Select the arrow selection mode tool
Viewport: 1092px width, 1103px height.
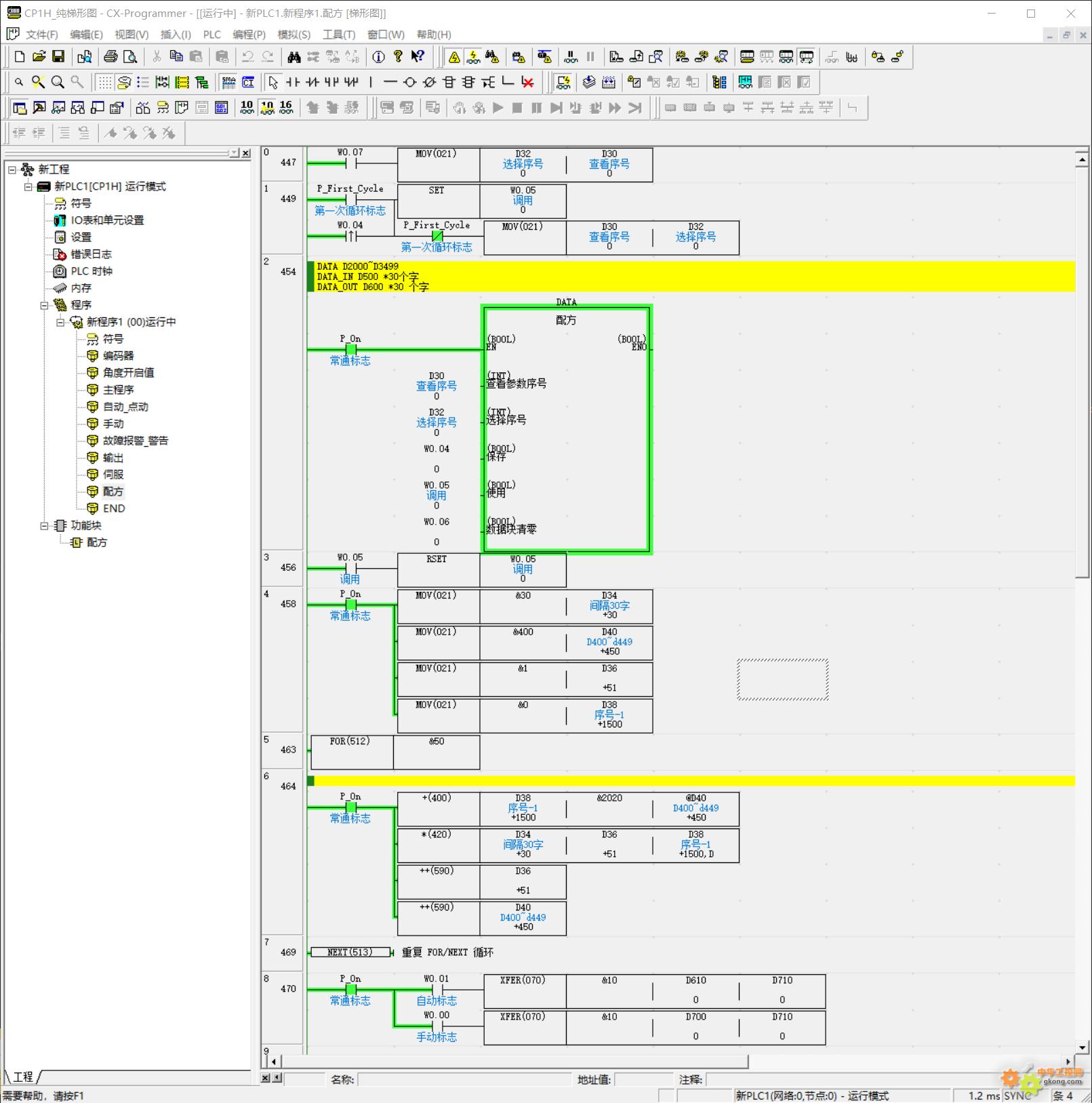(x=273, y=83)
